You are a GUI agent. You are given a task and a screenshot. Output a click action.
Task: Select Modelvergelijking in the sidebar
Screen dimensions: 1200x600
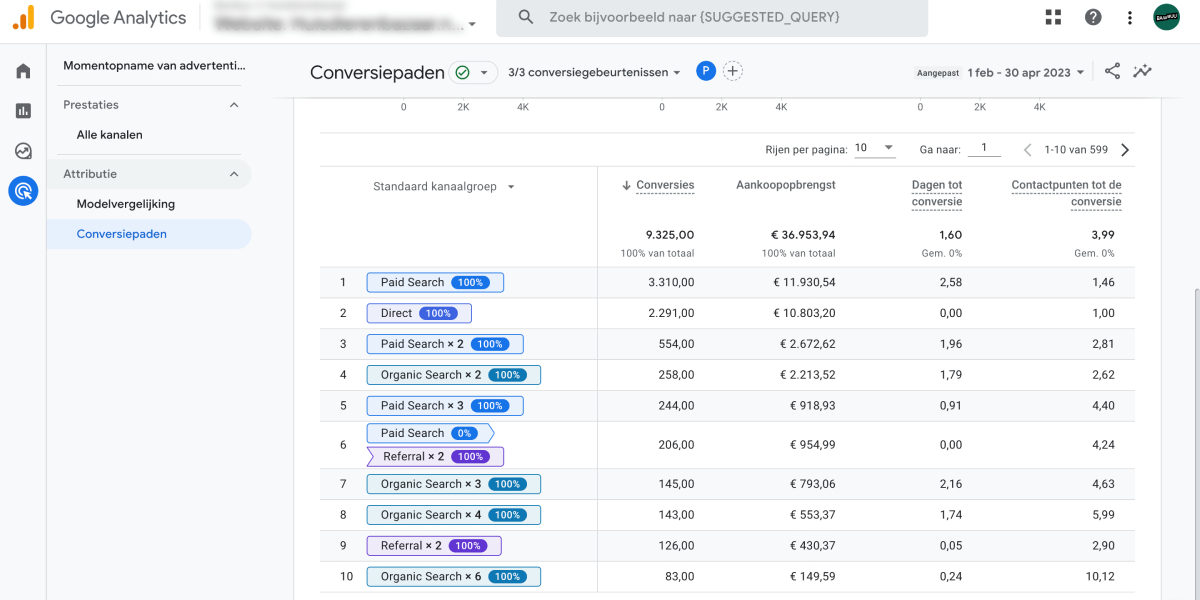[126, 204]
